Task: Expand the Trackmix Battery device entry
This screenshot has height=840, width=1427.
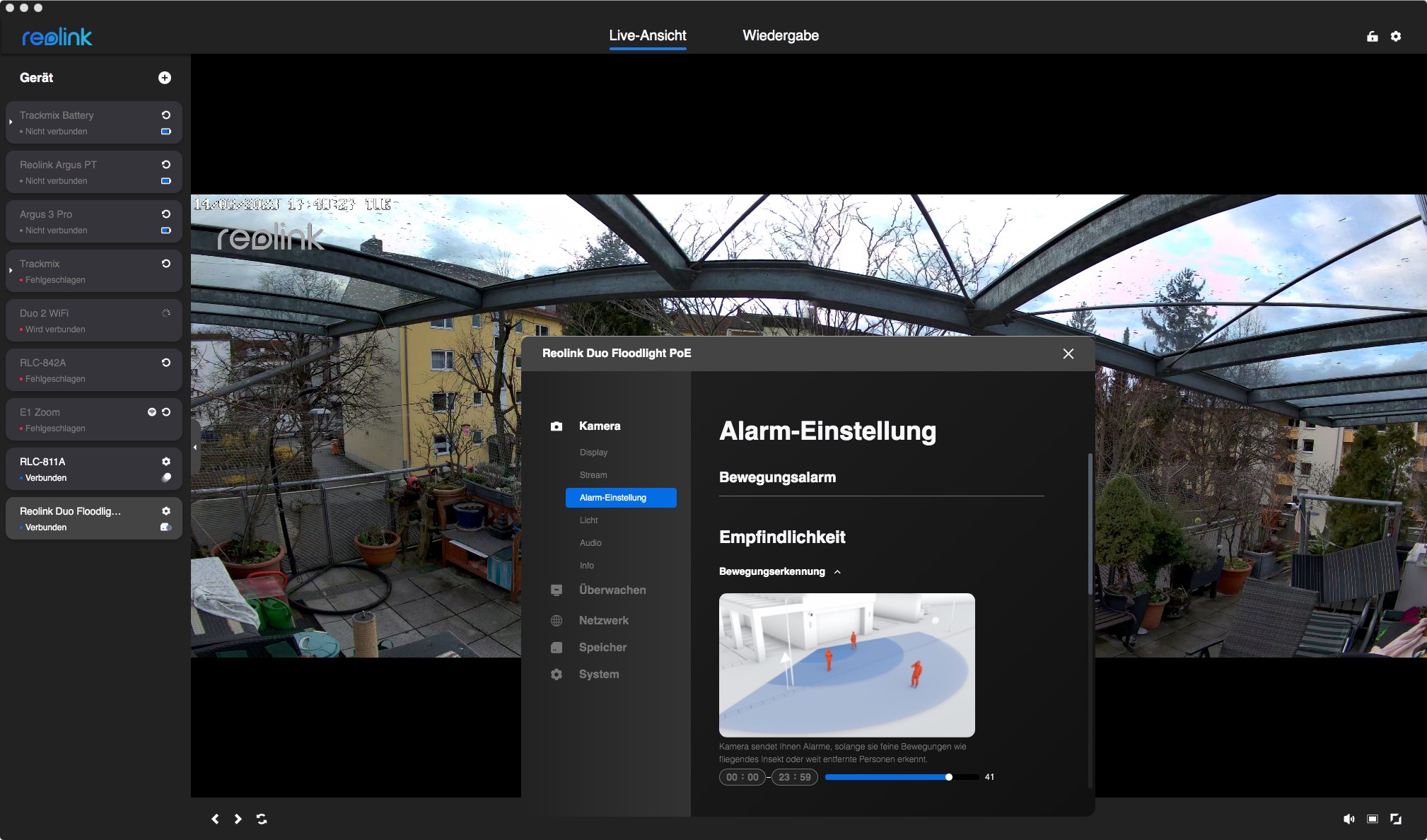Action: 11,122
